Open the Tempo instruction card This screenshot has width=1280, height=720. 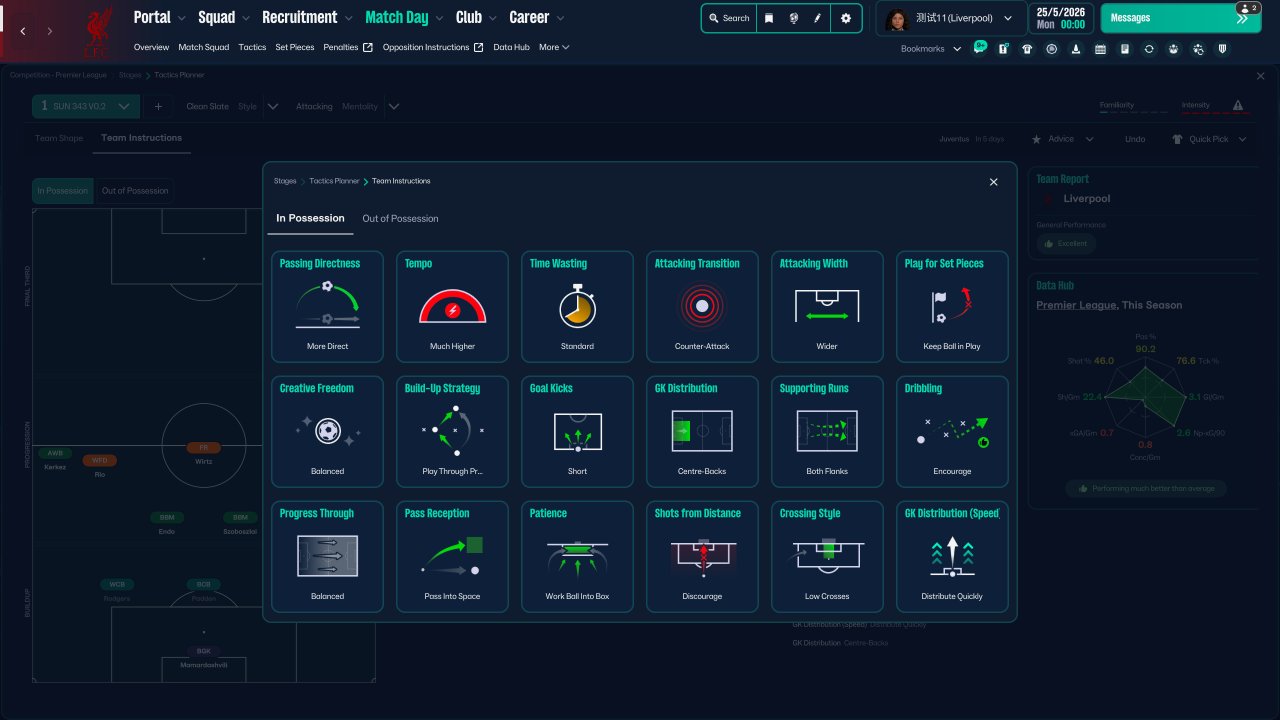pos(452,306)
